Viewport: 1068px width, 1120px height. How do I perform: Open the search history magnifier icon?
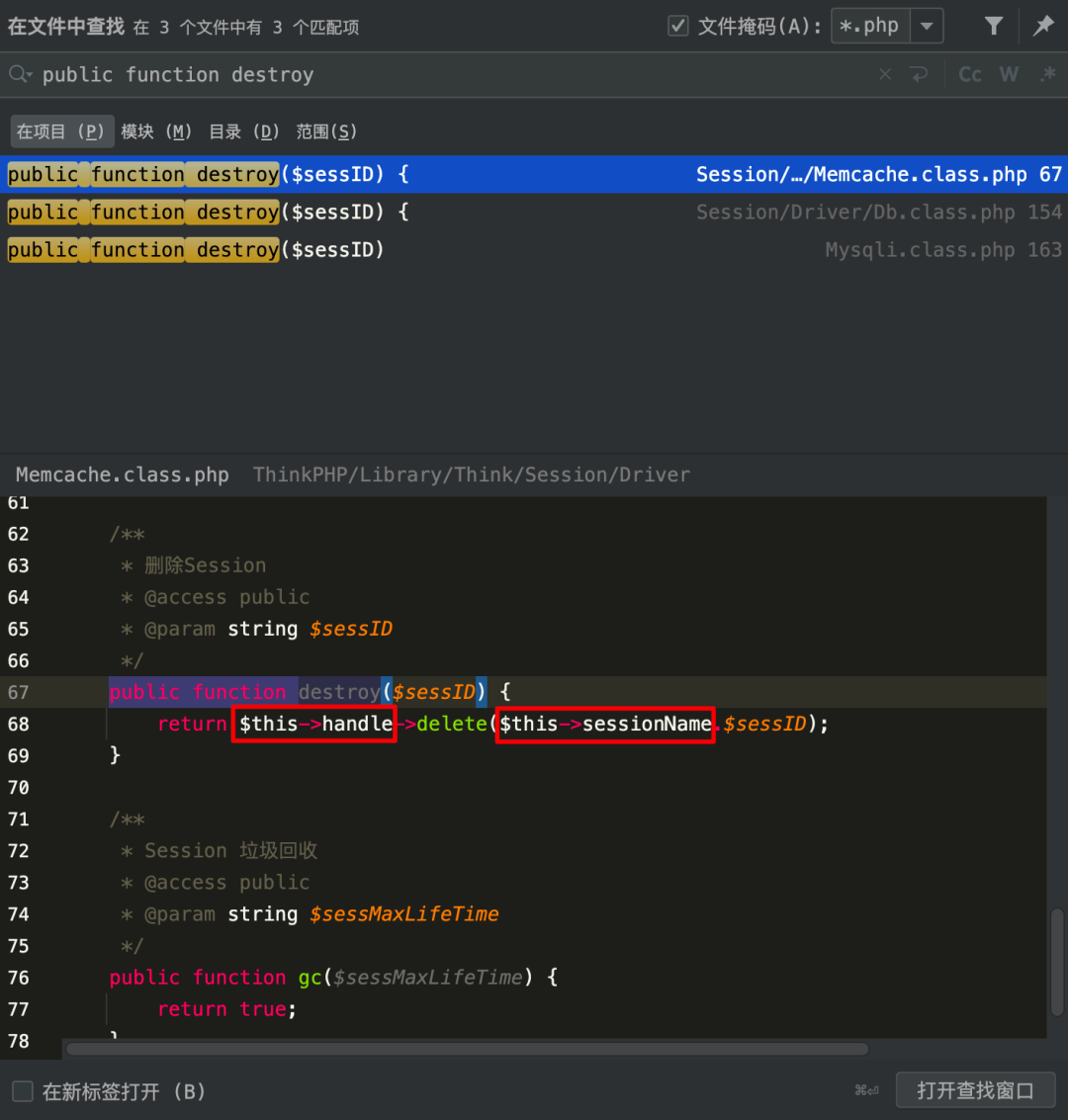click(20, 74)
